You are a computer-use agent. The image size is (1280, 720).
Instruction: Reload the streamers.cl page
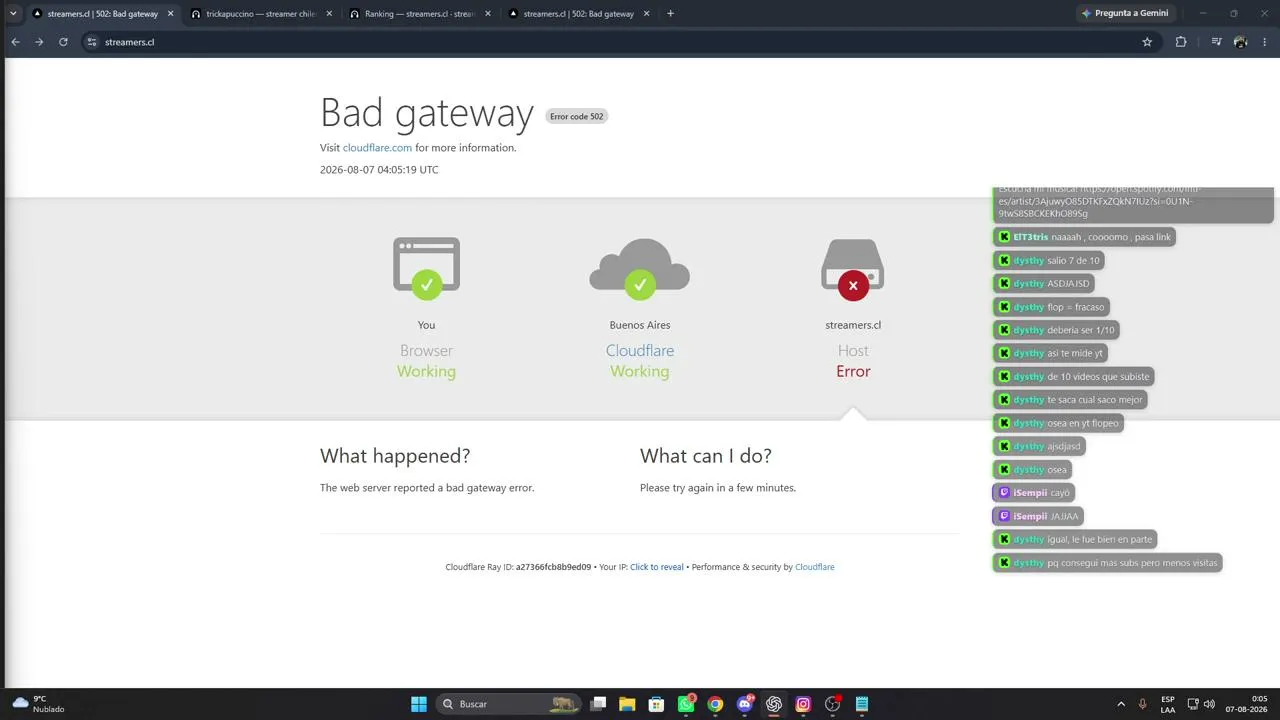(x=63, y=42)
